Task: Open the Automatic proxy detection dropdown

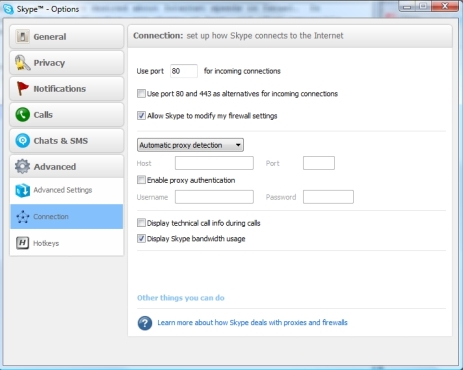Action: tap(190, 145)
